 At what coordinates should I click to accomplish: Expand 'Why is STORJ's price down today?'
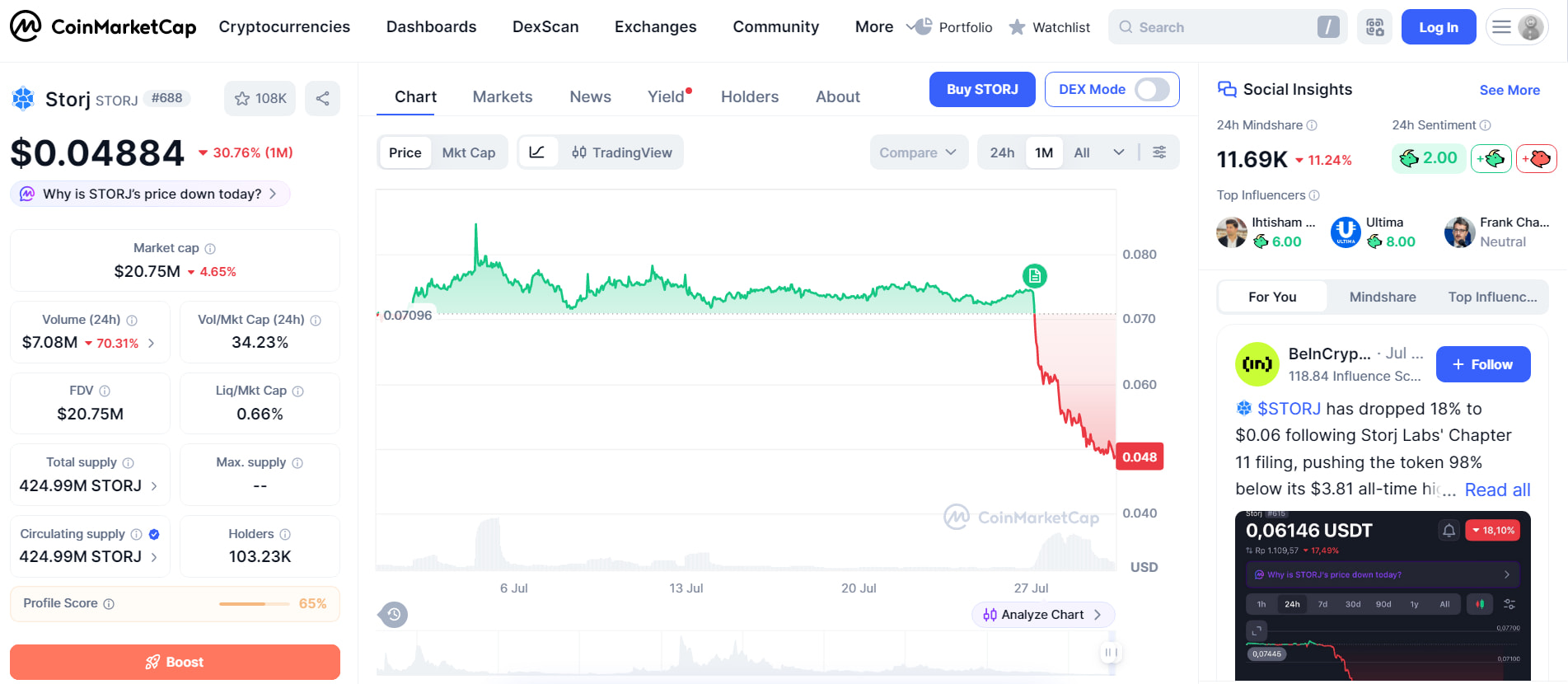150,194
